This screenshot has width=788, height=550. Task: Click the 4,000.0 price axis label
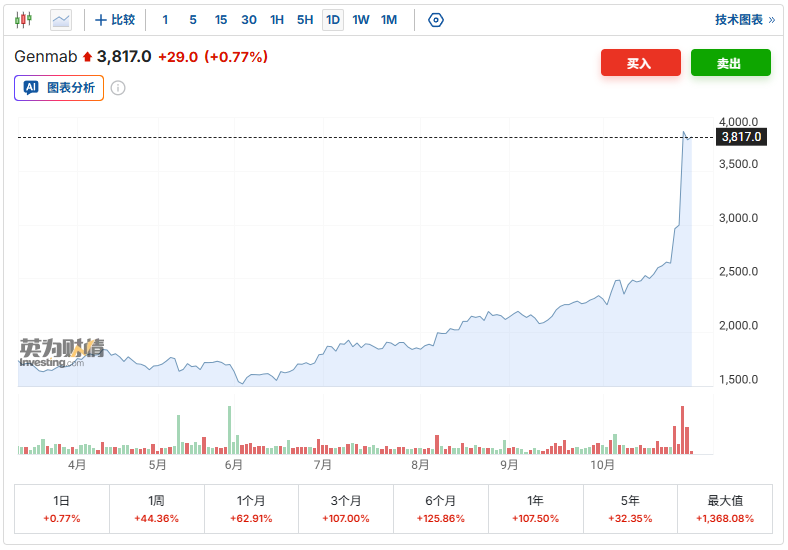(738, 122)
